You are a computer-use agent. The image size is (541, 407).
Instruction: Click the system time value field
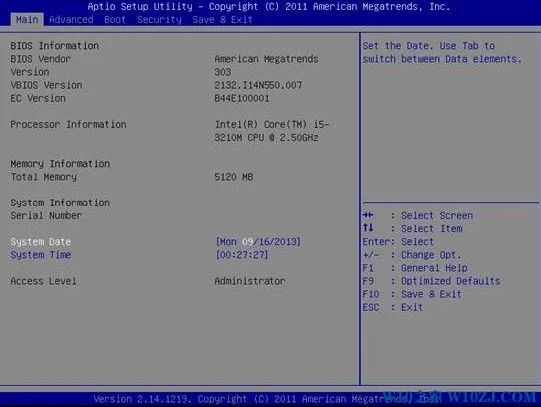[x=242, y=255]
